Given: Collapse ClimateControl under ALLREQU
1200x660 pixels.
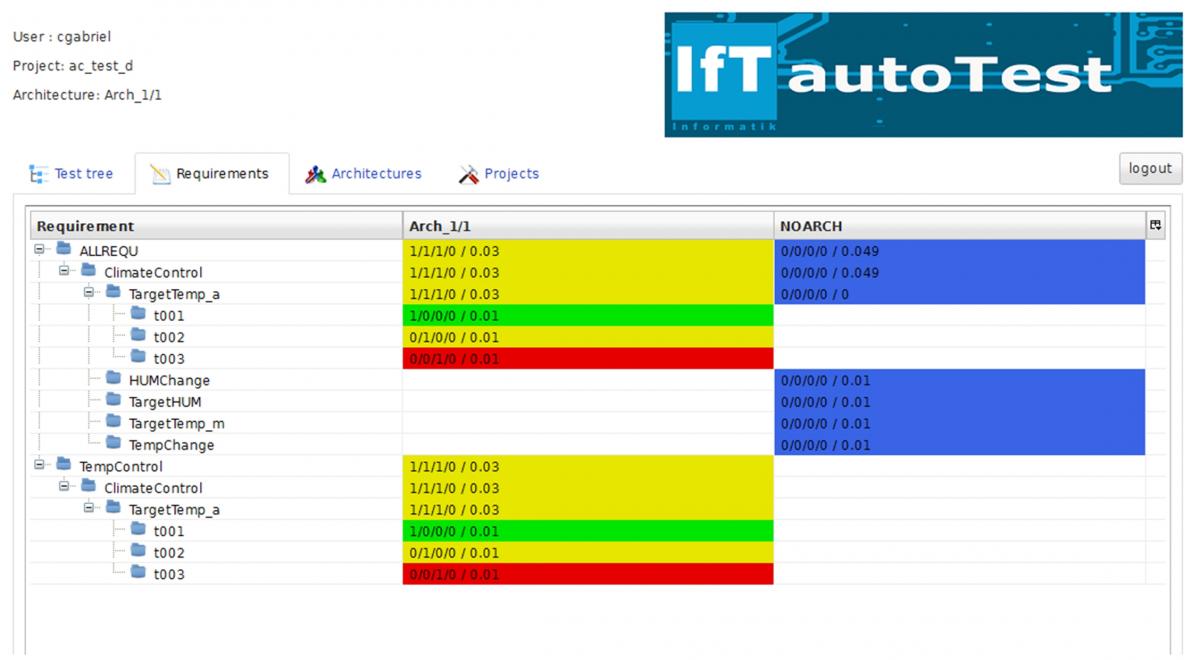Looking at the screenshot, I should coord(65,272).
